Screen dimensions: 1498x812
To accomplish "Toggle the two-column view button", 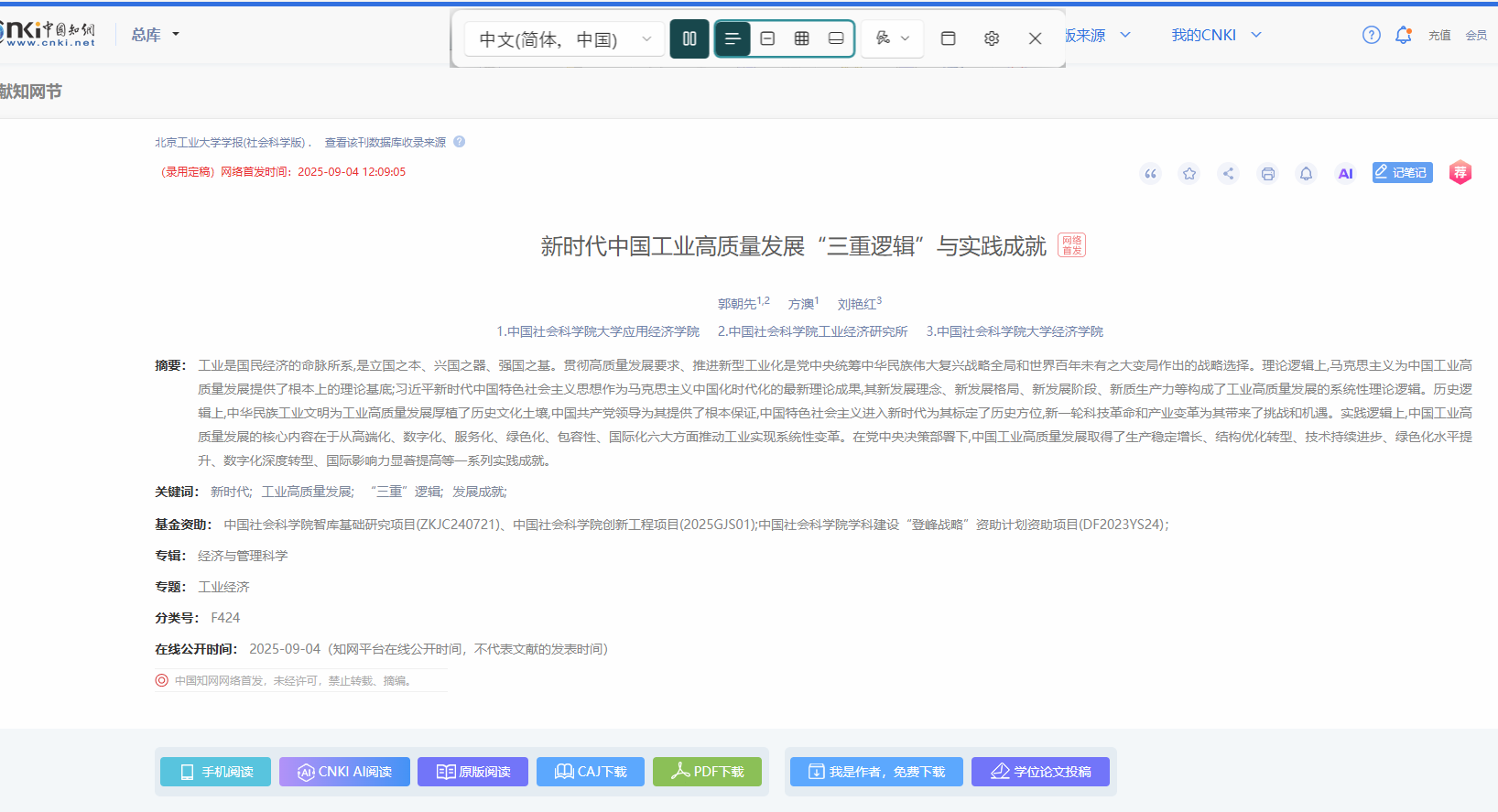I will (689, 38).
